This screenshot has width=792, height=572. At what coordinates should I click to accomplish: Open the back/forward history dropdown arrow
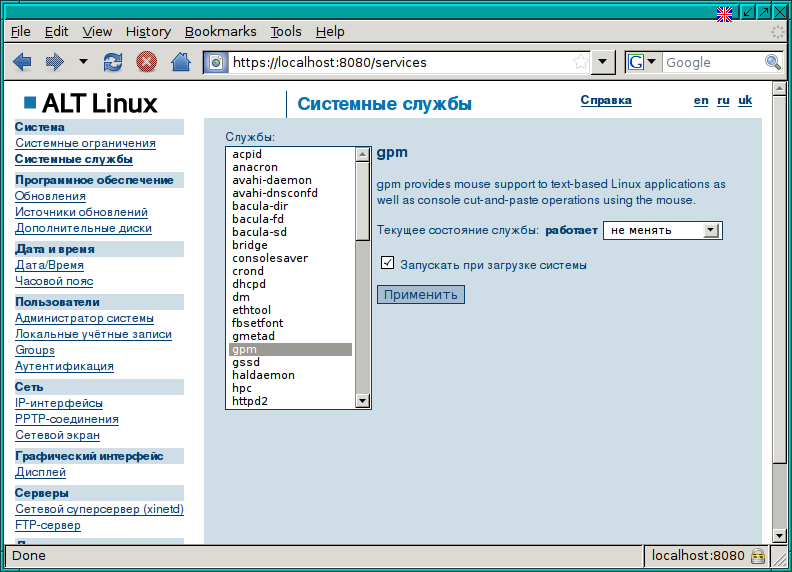(x=83, y=62)
